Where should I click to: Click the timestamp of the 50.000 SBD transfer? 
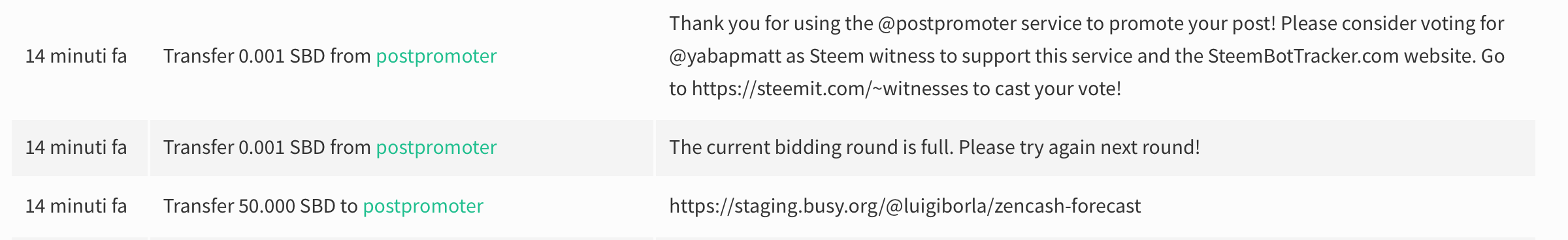click(76, 206)
